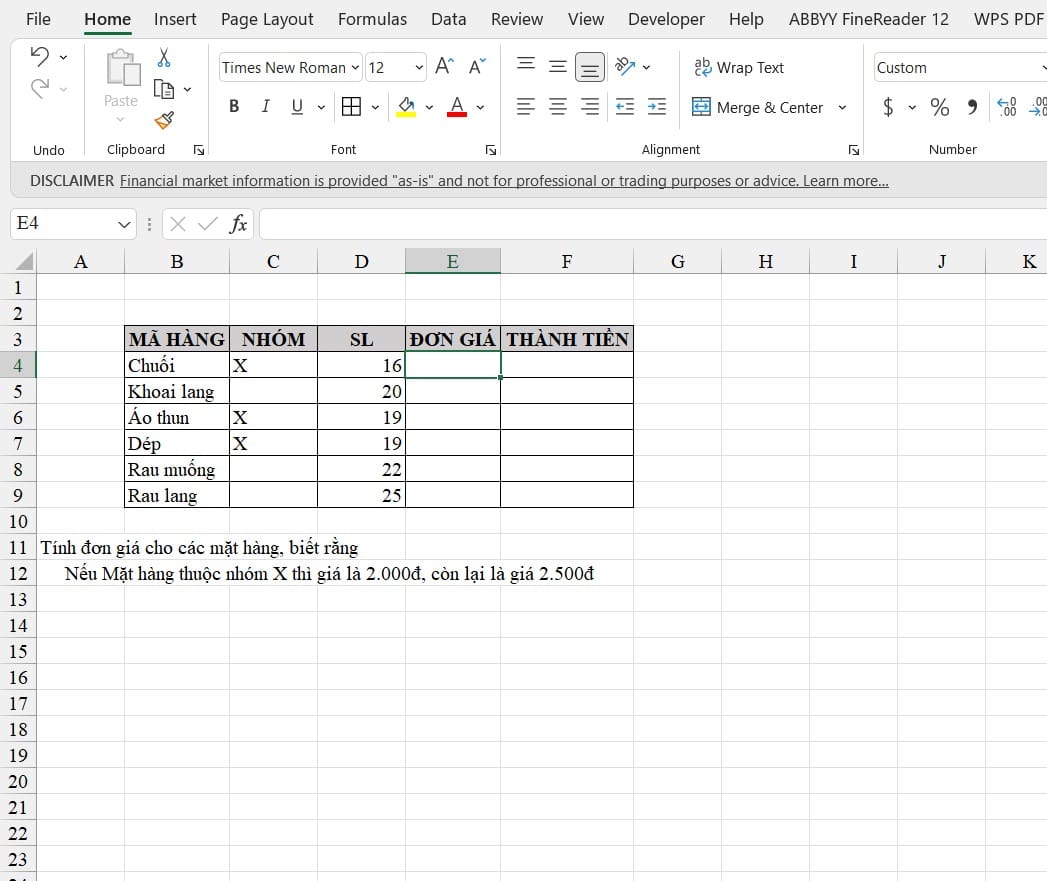Toggle Wrap Text on selected cell
Viewport: 1047px width, 881px height.
(739, 67)
